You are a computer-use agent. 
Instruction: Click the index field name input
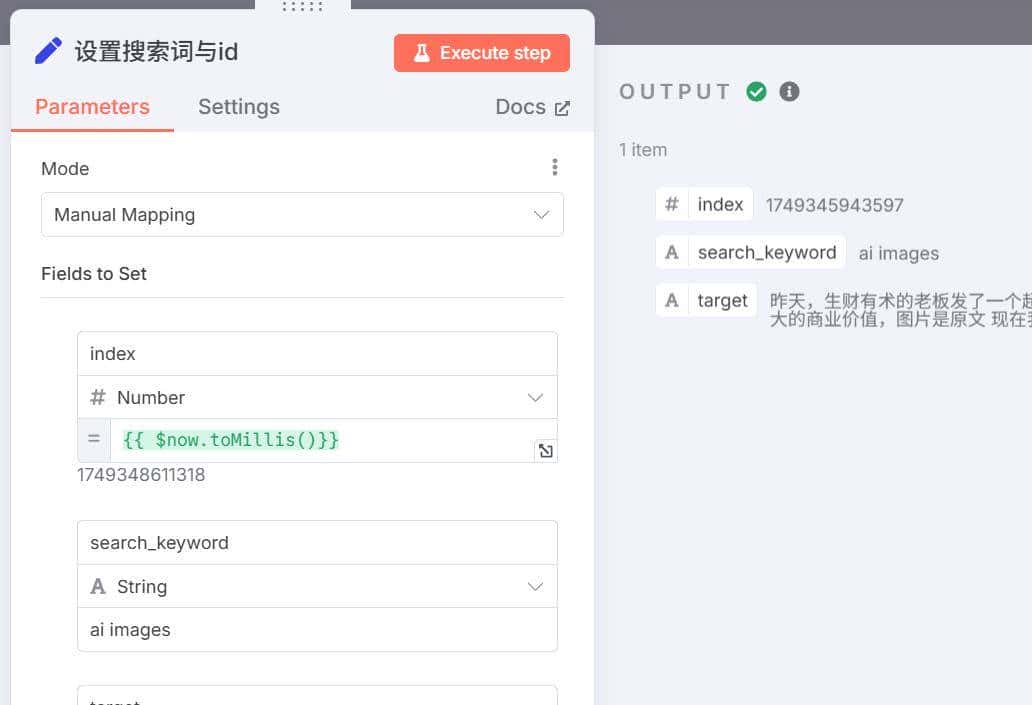point(317,353)
